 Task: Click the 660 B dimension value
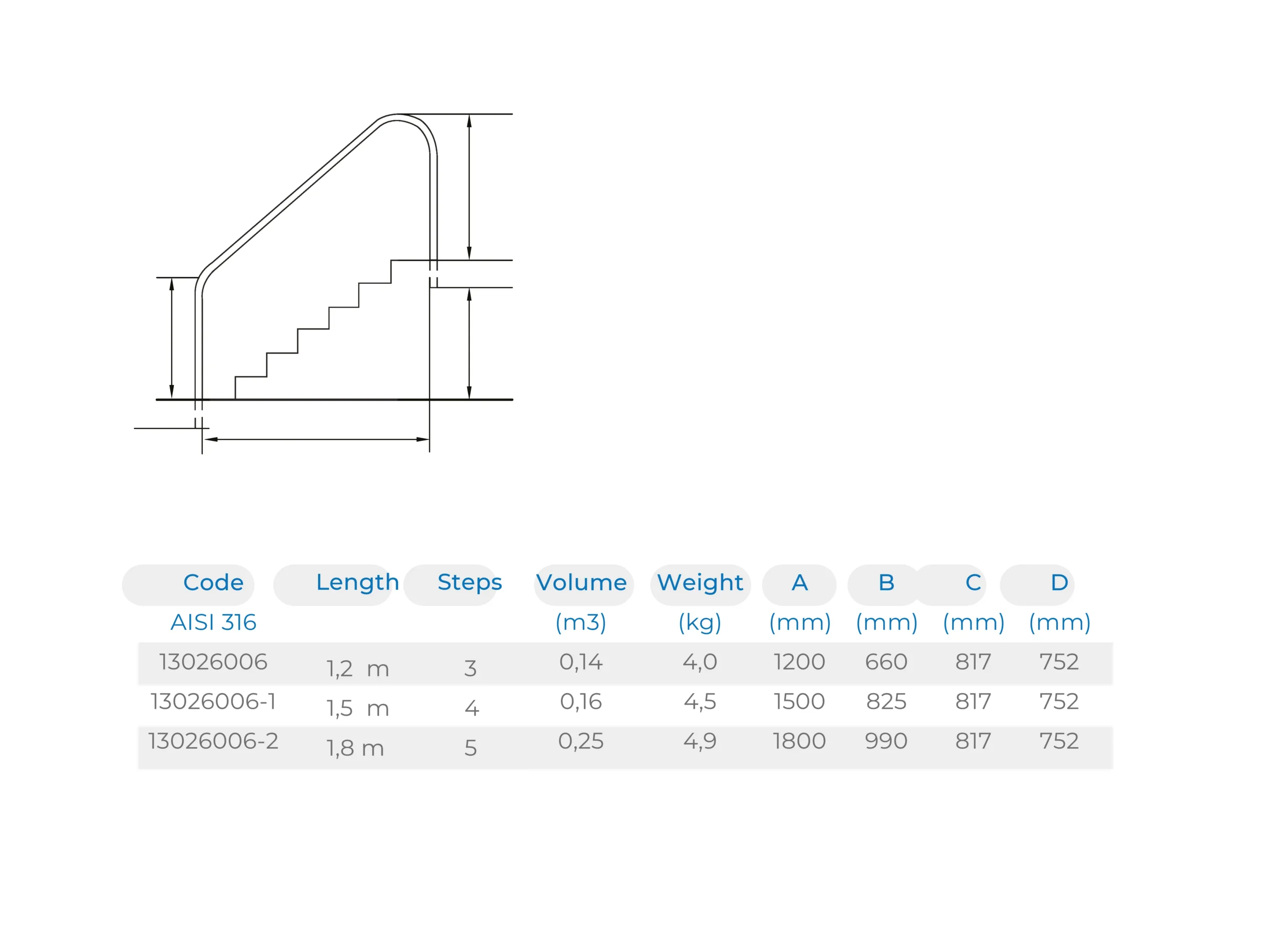(886, 662)
